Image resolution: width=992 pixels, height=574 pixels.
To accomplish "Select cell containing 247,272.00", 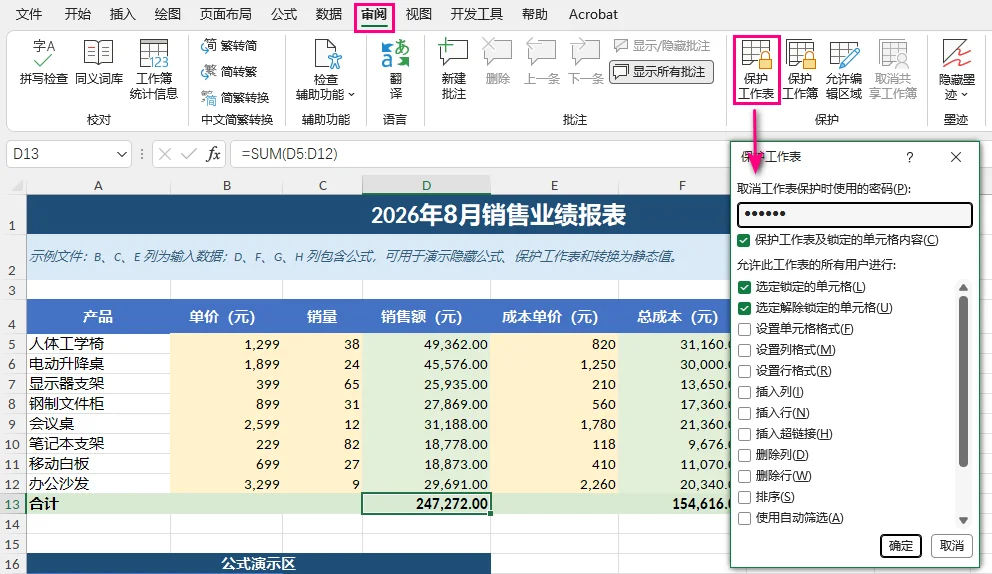I will click(x=426, y=504).
